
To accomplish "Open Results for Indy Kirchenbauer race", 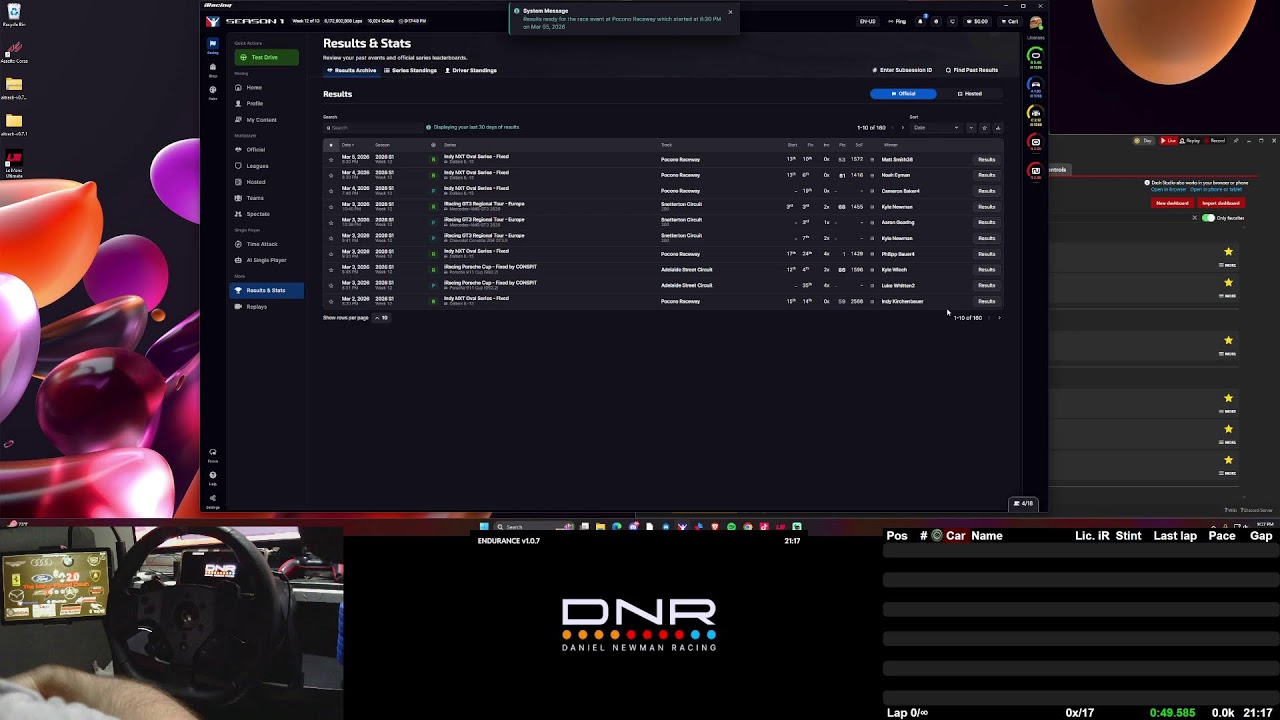I will point(986,301).
